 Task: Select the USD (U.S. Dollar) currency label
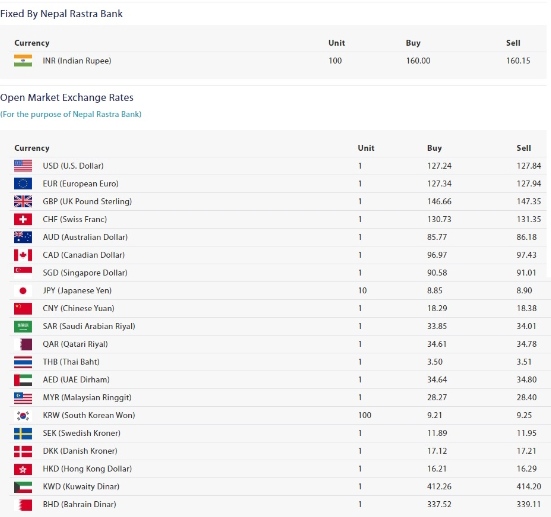(x=73, y=166)
